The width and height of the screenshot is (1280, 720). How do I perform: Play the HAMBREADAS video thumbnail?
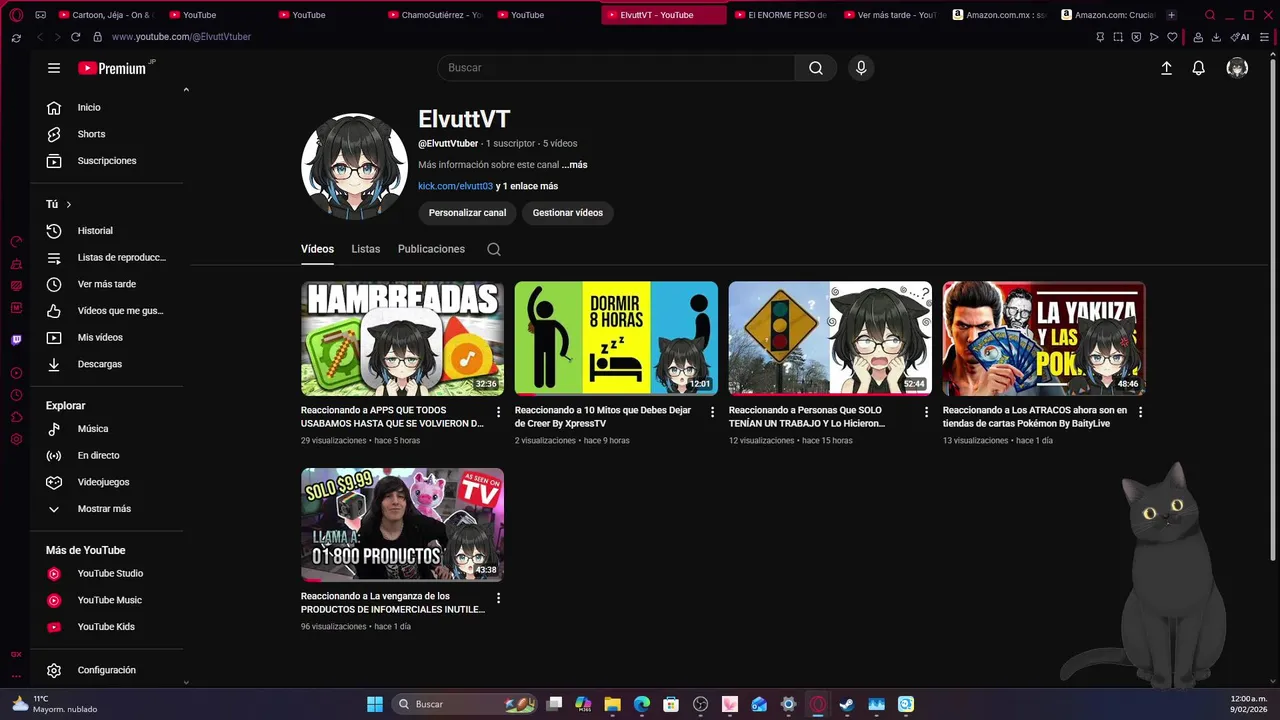click(402, 338)
